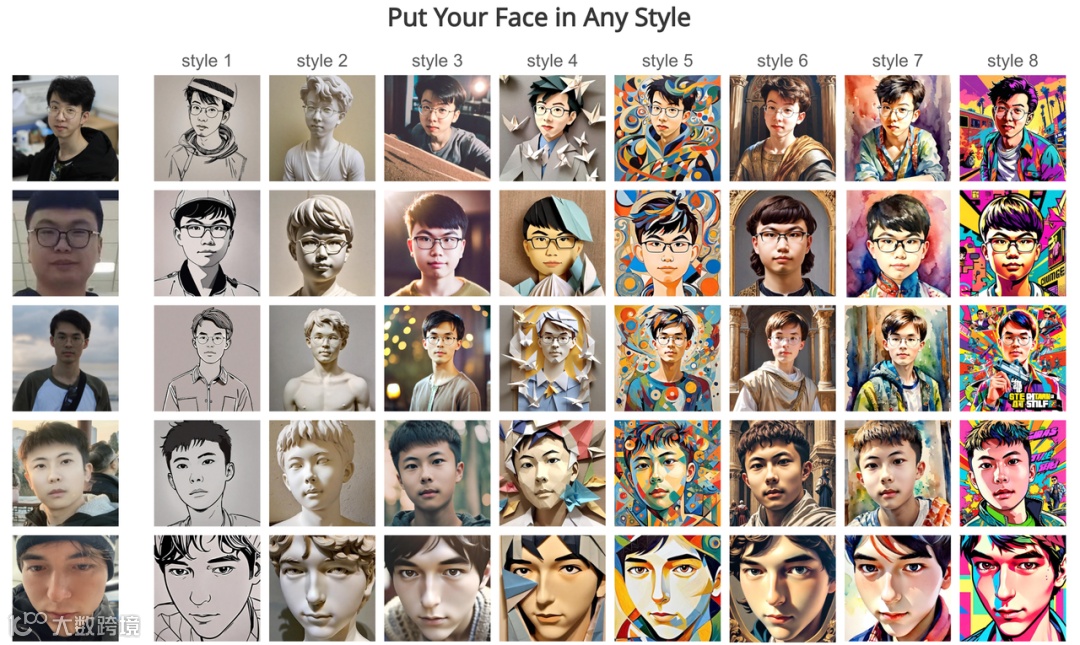Open the second row style 6 oval-frame painting
The width and height of the screenshot is (1080, 645).
pos(782,243)
